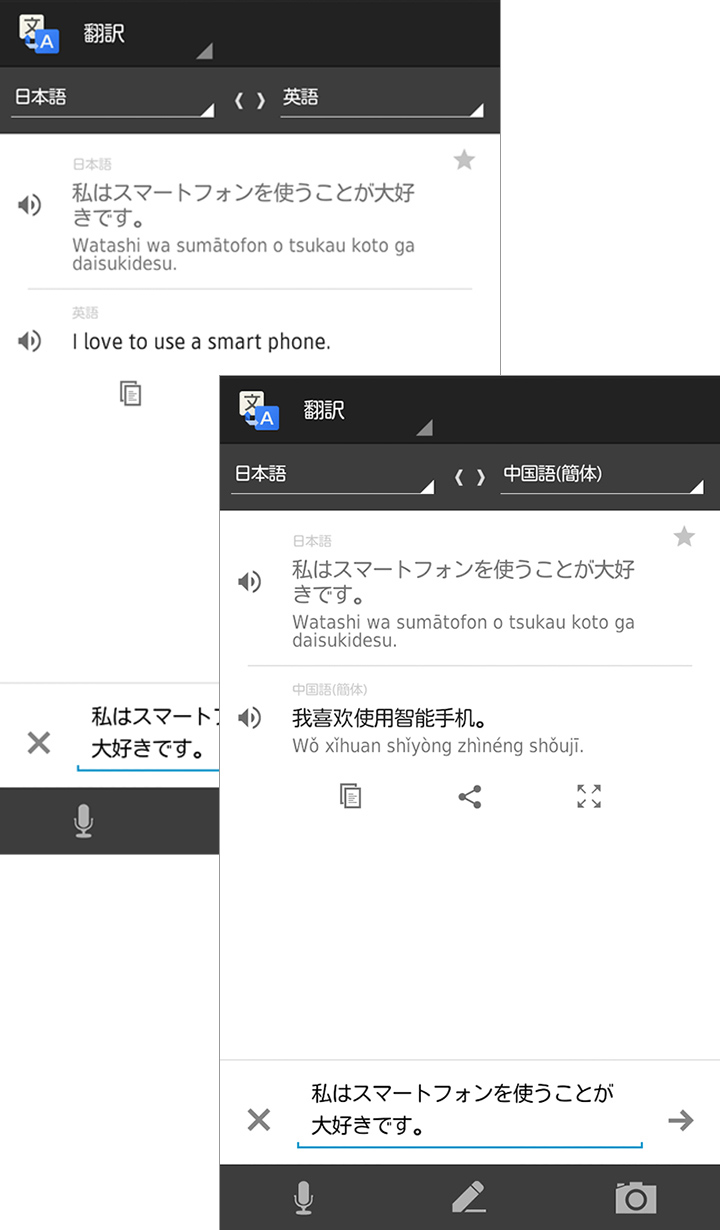Open the 日本語 source dropdown in front screen
This screenshot has width=720, height=1230.
pyautogui.click(x=332, y=475)
